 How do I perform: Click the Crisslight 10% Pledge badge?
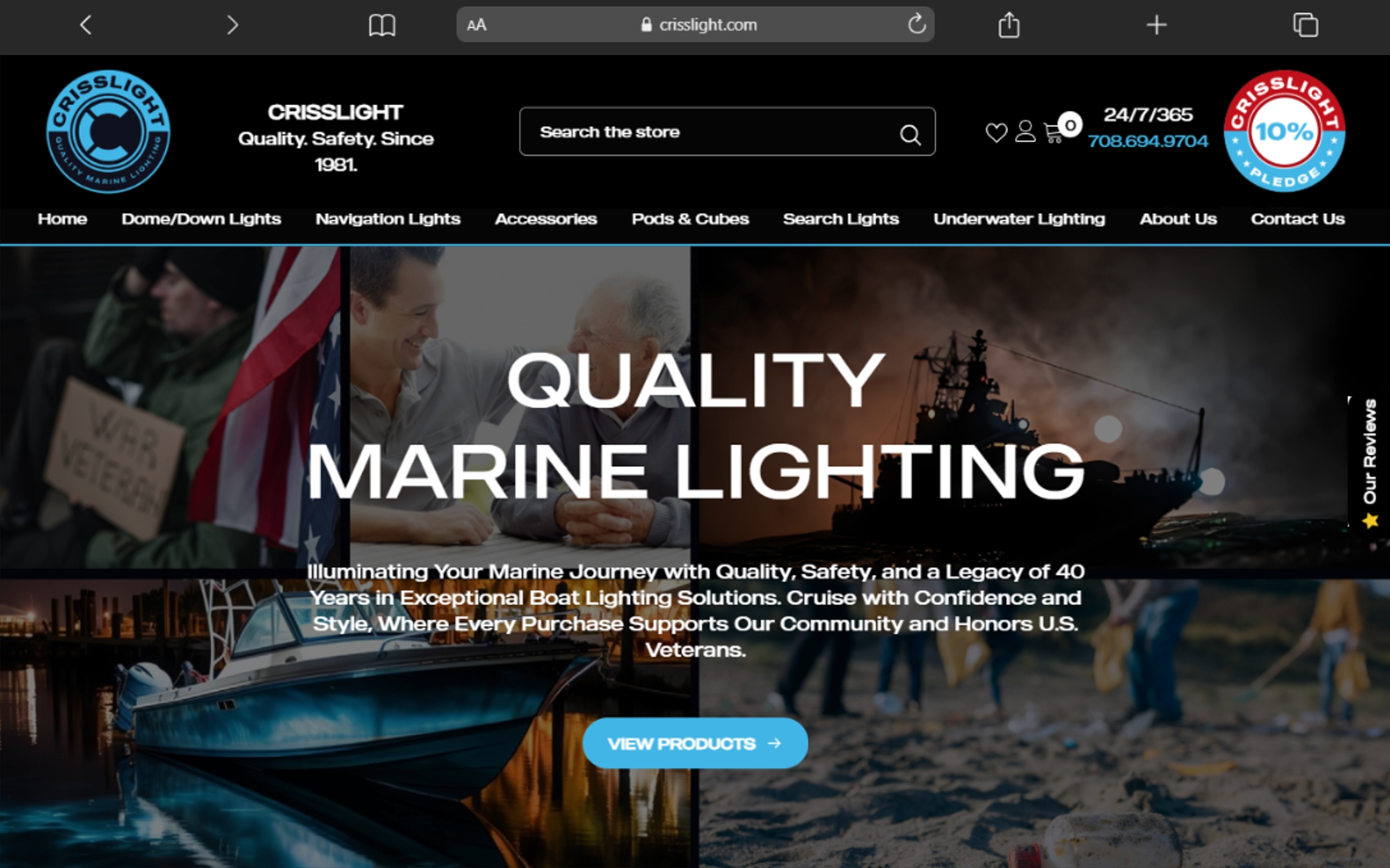[x=1284, y=132]
